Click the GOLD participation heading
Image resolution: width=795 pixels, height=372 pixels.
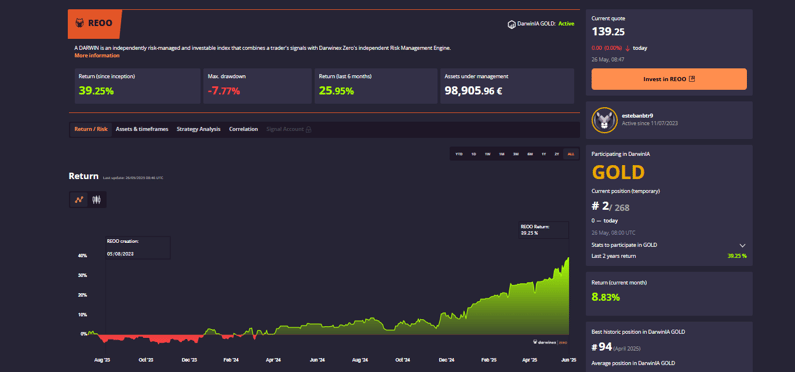618,173
